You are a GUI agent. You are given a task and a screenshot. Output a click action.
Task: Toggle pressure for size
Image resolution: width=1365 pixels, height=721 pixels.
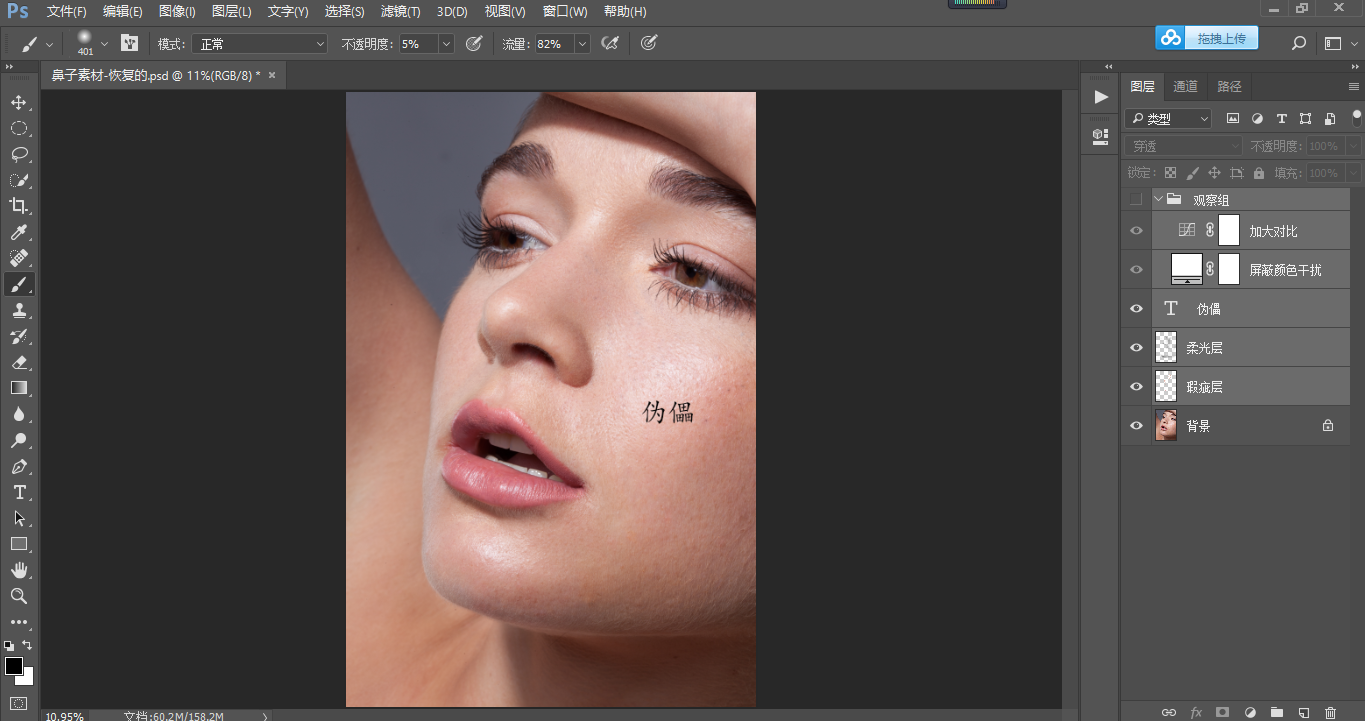(x=649, y=43)
